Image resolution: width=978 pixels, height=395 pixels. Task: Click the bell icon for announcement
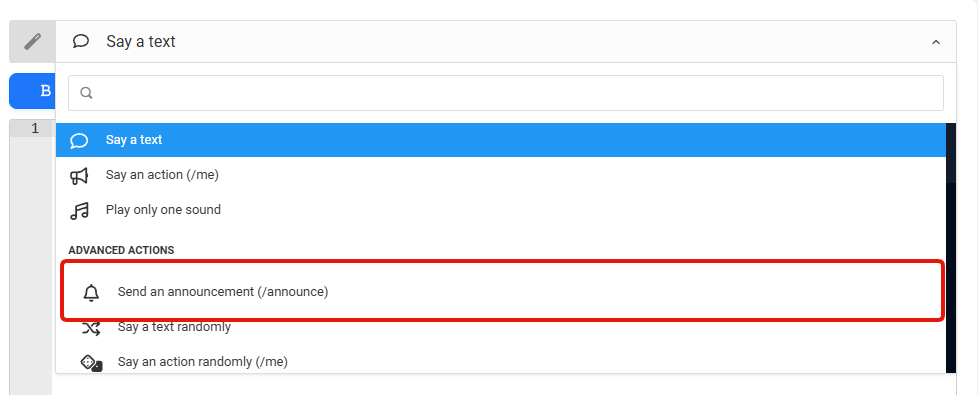pyautogui.click(x=91, y=292)
